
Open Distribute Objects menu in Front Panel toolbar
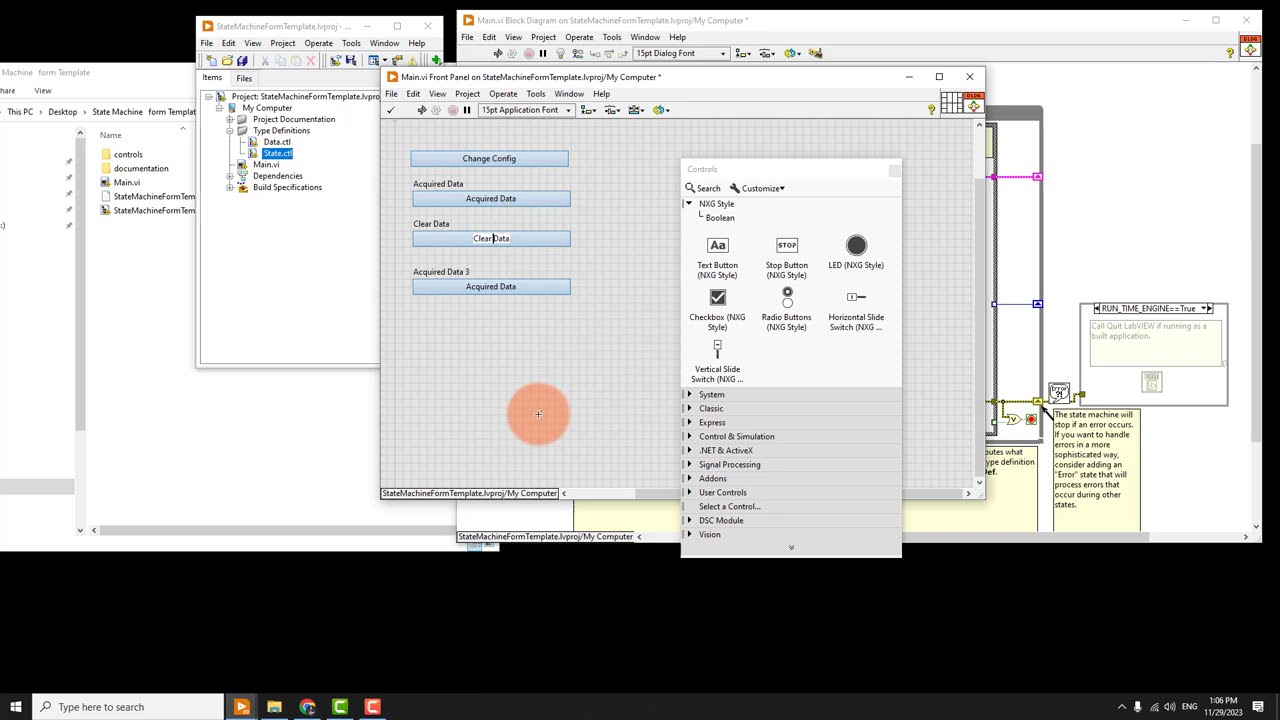coord(612,110)
